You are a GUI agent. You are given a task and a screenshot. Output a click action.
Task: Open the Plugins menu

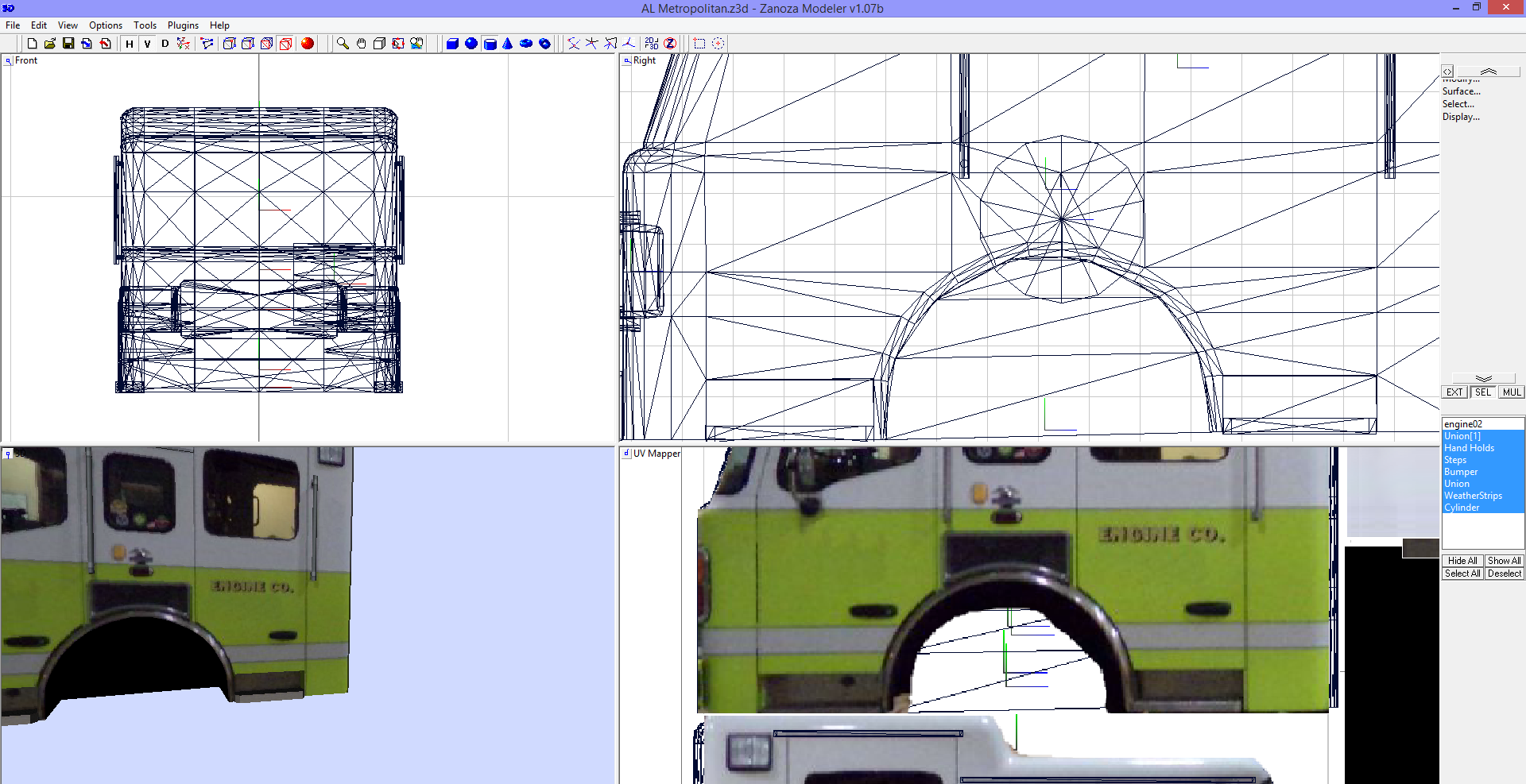[182, 25]
